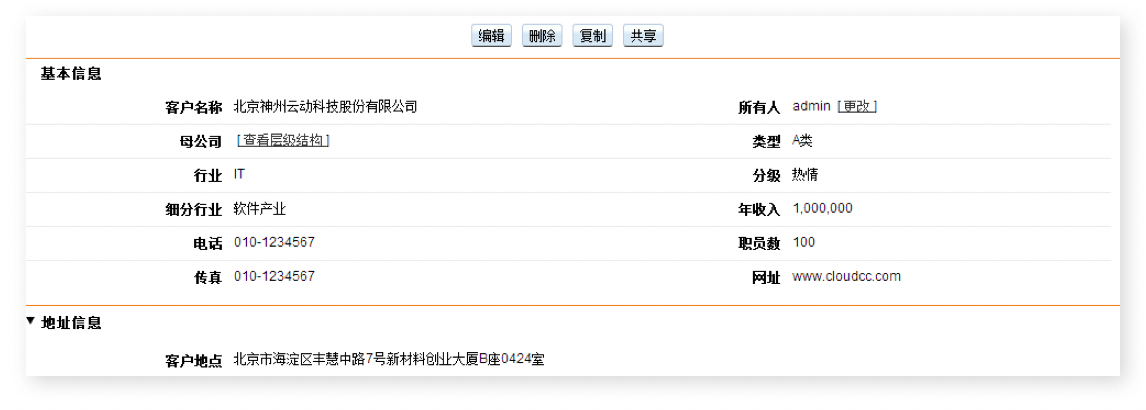Click the 细分行业 field label

(194, 210)
